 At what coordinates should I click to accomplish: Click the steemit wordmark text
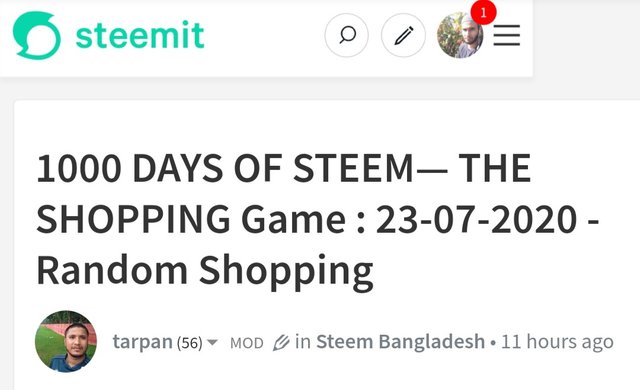click(140, 35)
